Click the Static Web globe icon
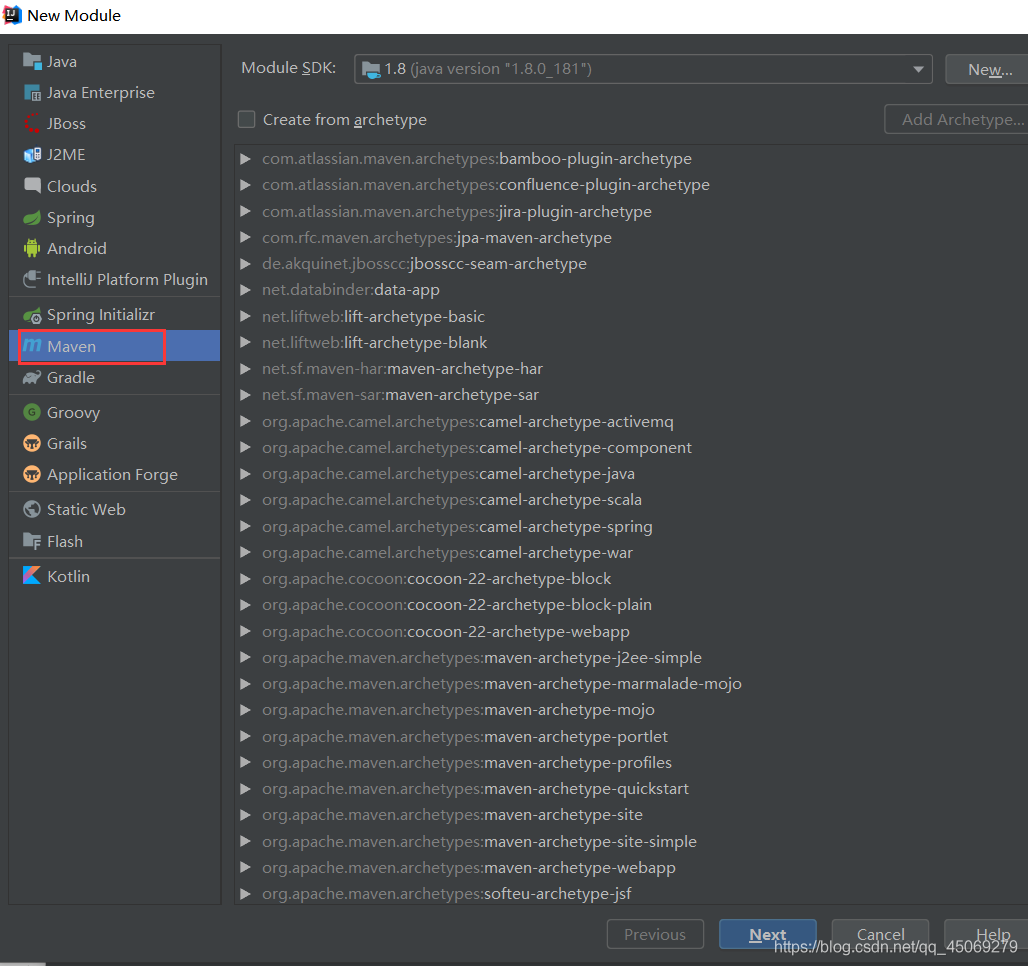Image resolution: width=1028 pixels, height=966 pixels. pyautogui.click(x=32, y=509)
